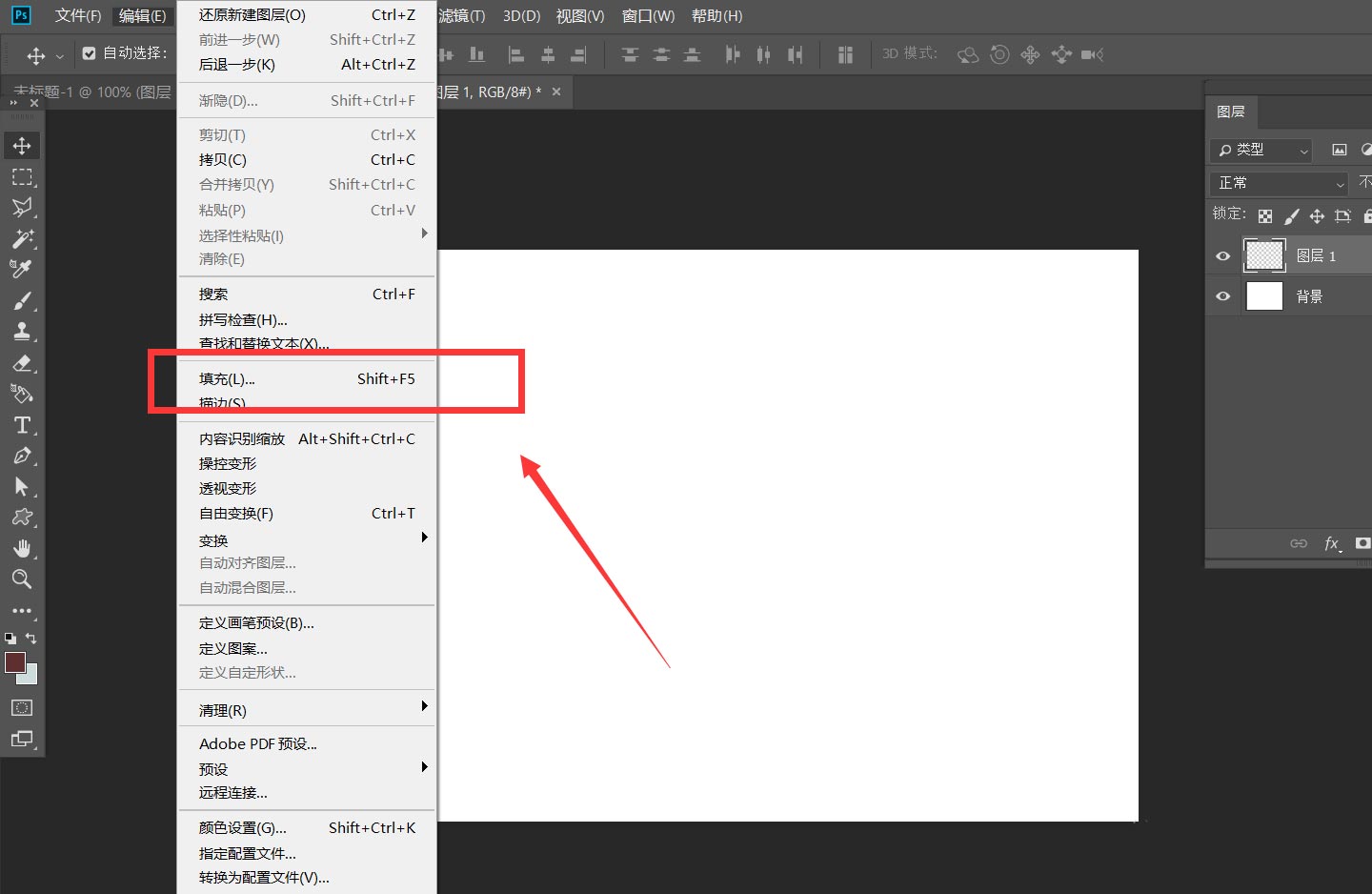The image size is (1372, 894).
Task: Click the background color swatch
Action: coord(30,677)
